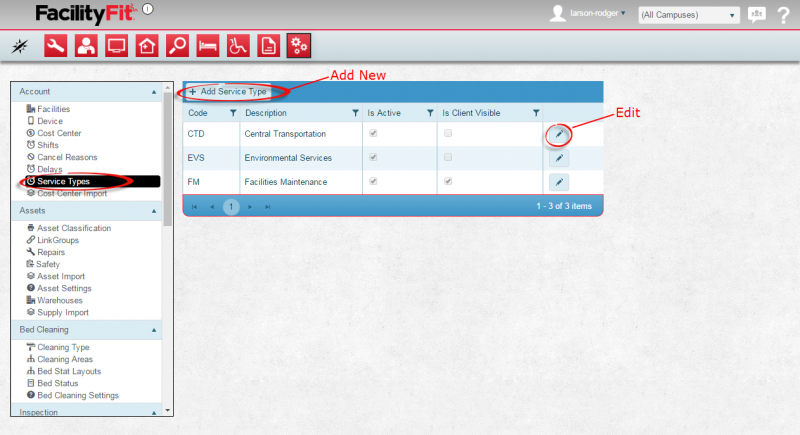Select Service Types item
Screen dimensions: 800x435
92,182
